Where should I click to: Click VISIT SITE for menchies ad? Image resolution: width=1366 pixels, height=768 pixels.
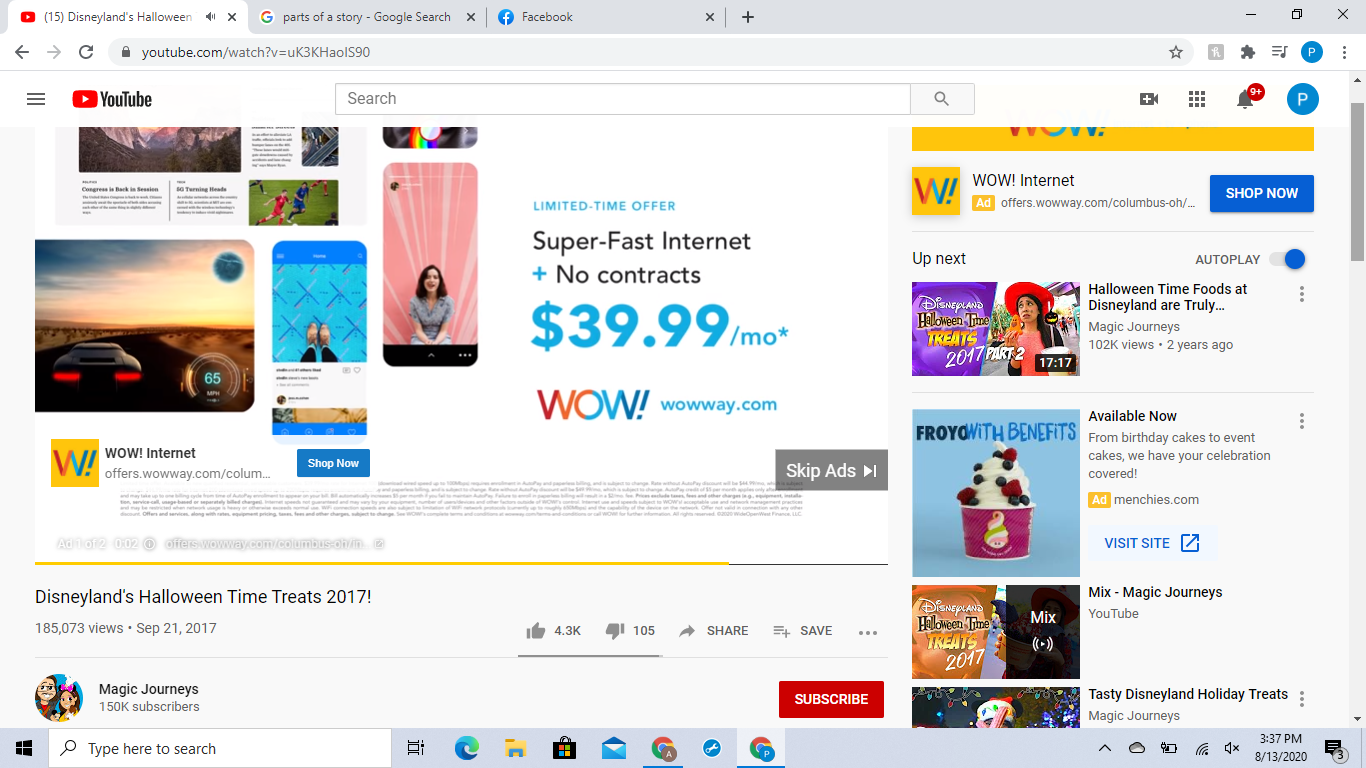1152,543
